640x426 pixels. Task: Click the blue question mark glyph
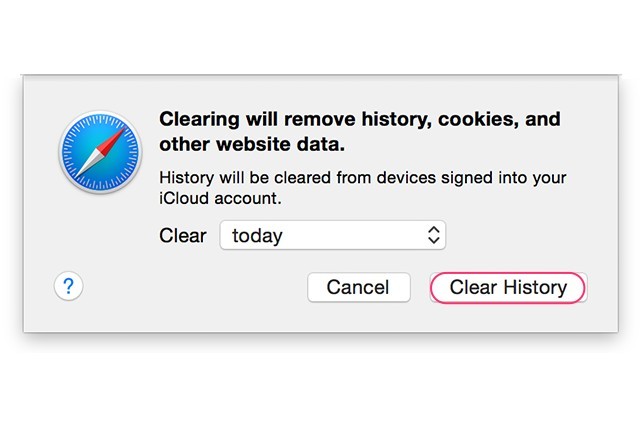pos(69,286)
